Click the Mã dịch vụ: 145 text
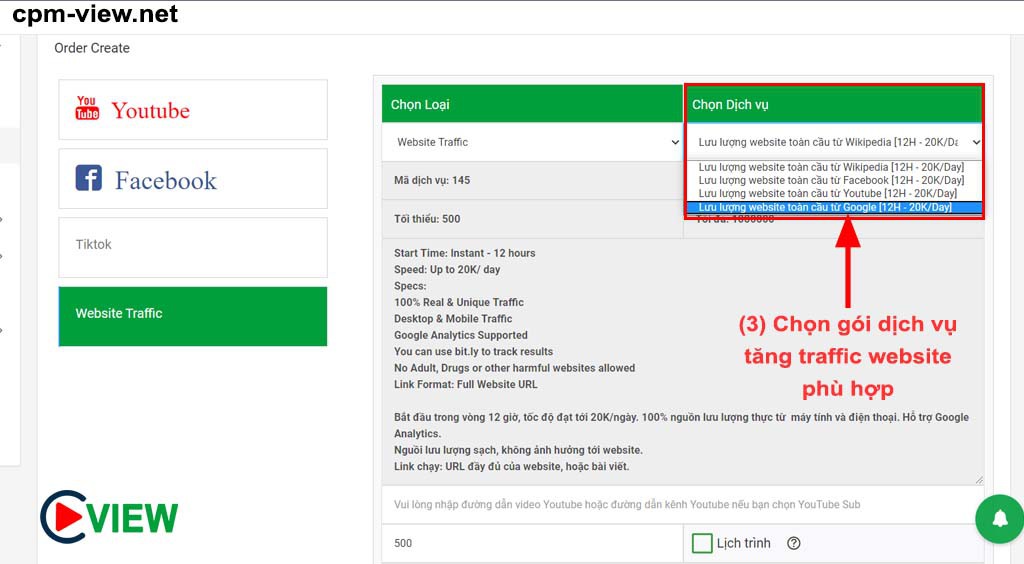The image size is (1024, 564). tap(432, 180)
